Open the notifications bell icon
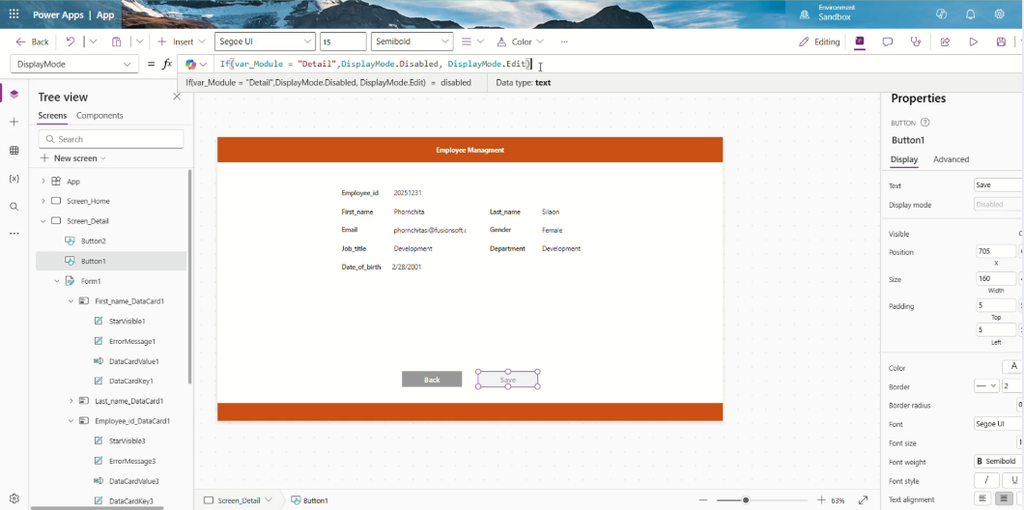 pos(970,14)
